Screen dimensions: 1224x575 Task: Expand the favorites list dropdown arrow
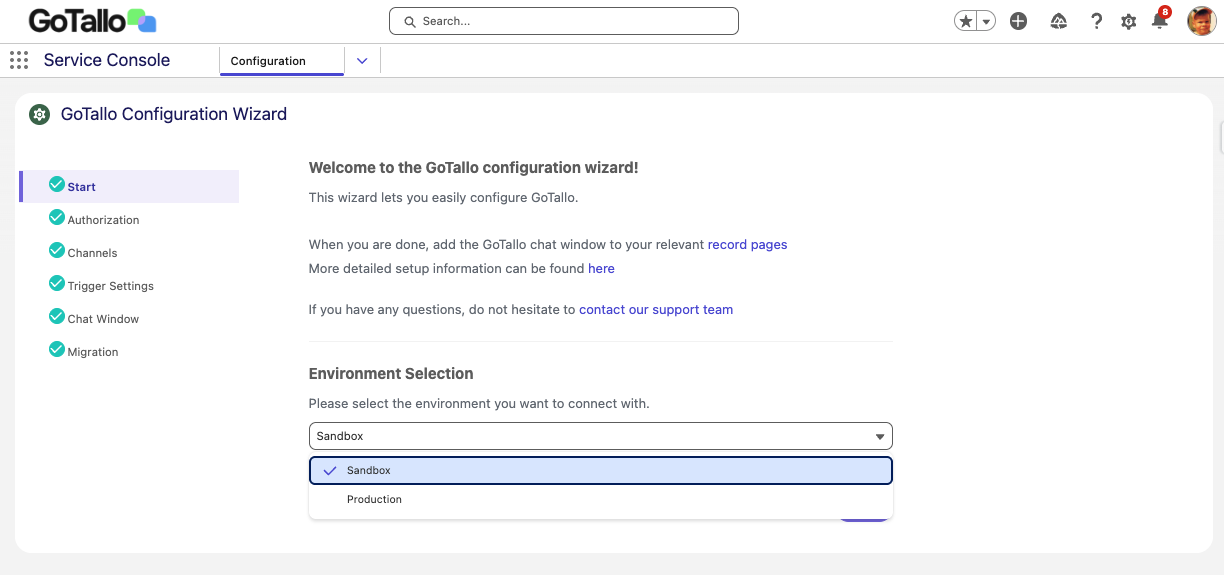986,21
